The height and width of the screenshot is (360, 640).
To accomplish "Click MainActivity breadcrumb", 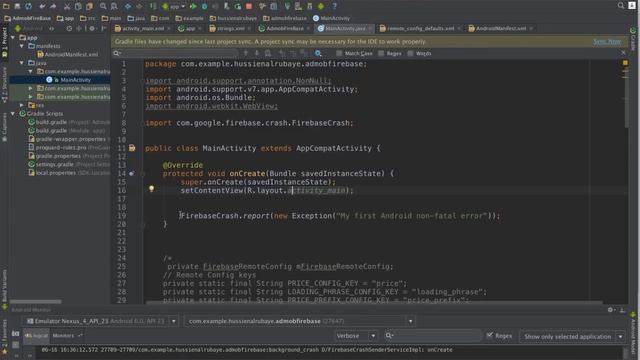I will [x=331, y=18].
